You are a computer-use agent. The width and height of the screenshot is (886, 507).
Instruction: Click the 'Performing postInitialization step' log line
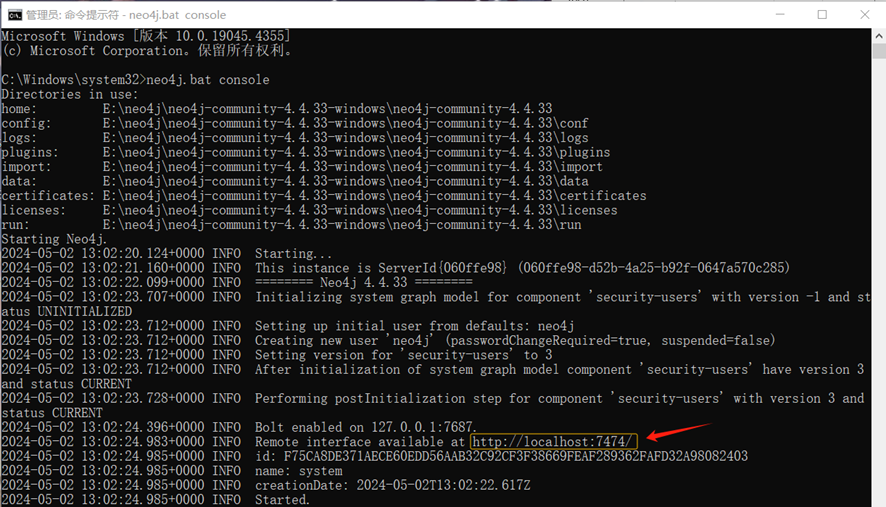(x=433, y=398)
